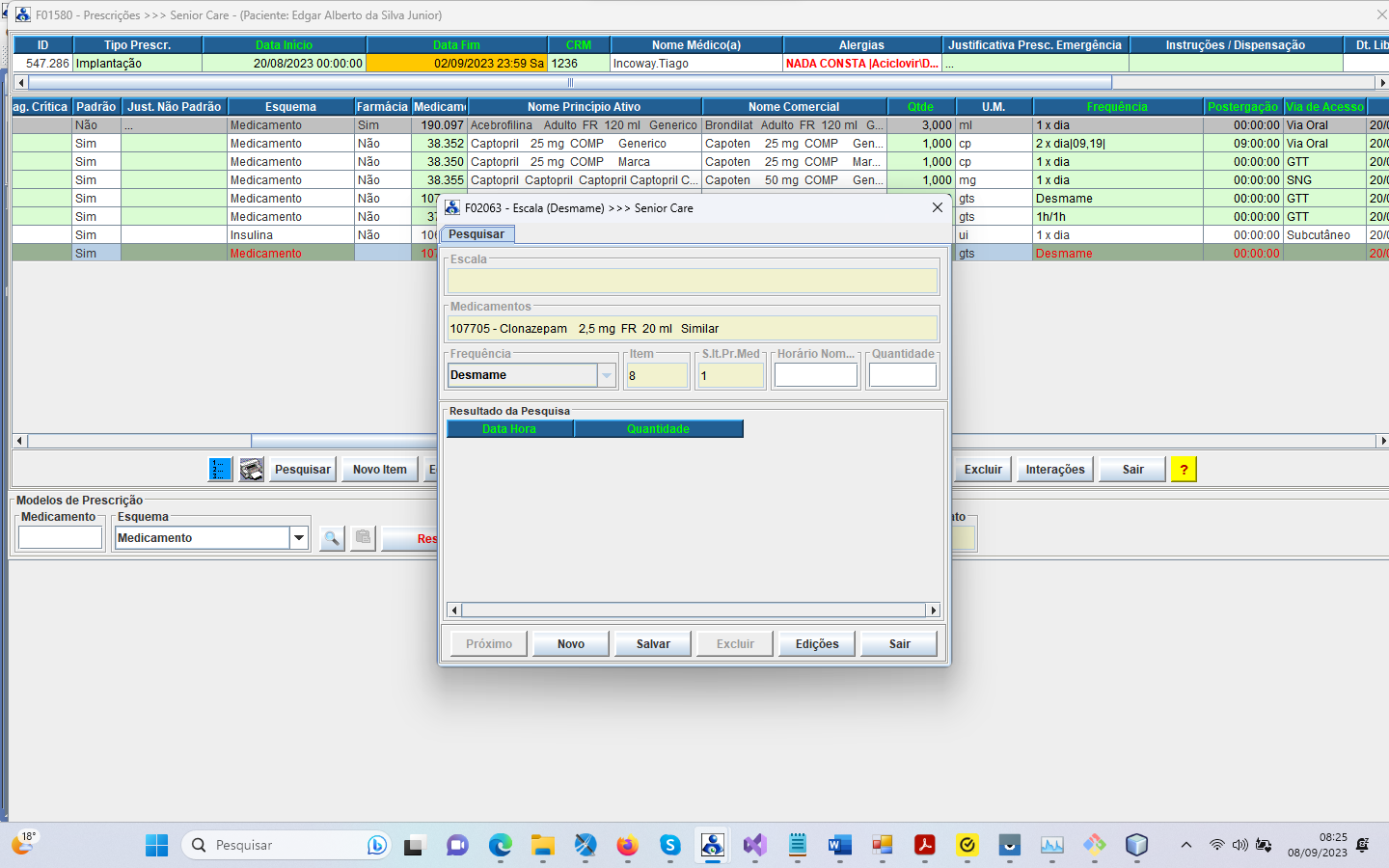
Task: Click the printer icon in toolbar
Action: (x=252, y=470)
